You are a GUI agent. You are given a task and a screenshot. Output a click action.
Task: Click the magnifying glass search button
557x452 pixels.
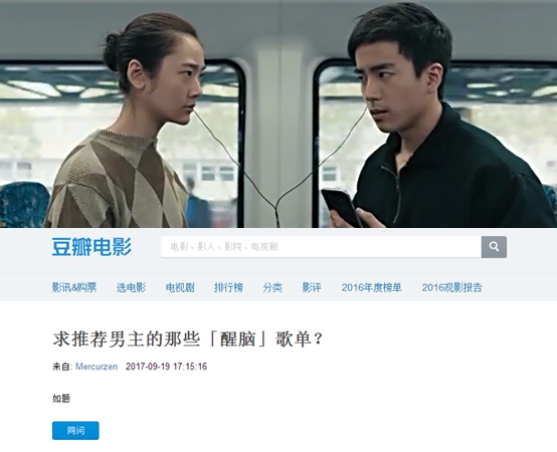[x=494, y=247]
